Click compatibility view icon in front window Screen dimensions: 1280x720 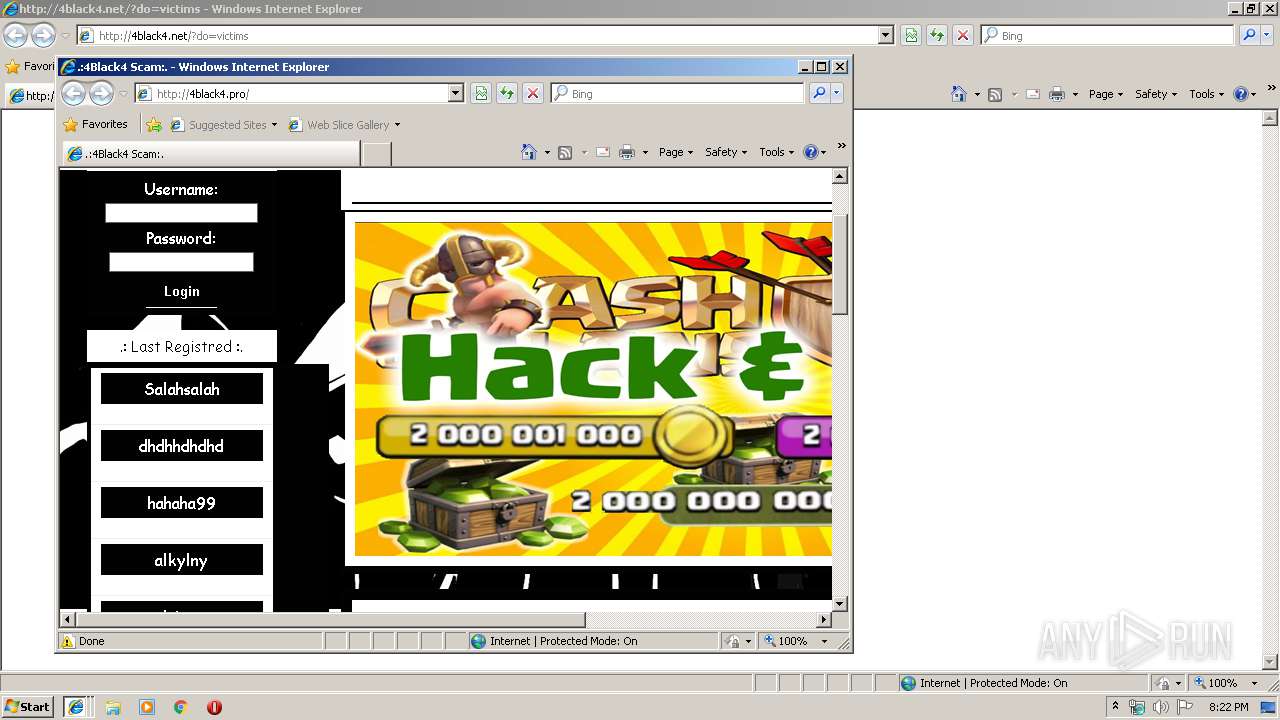481,93
